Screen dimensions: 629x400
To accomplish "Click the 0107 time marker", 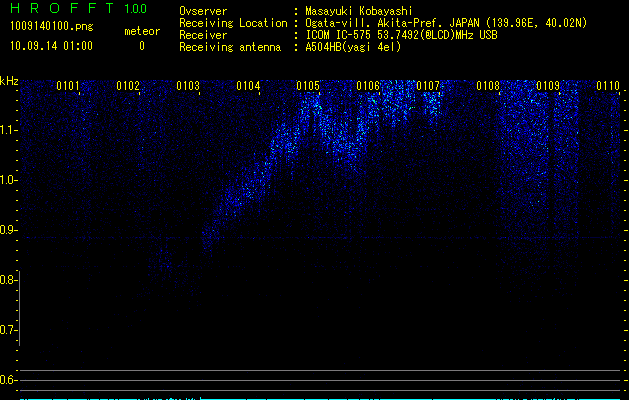I will click(x=428, y=86).
